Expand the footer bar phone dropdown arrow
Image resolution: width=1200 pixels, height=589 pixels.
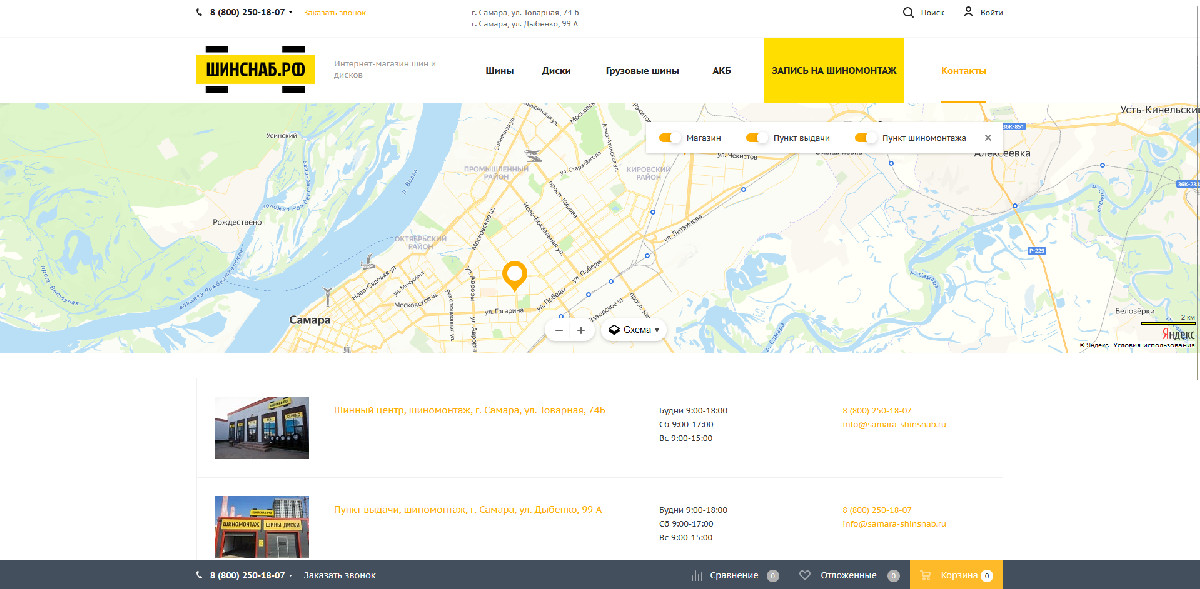(x=291, y=576)
